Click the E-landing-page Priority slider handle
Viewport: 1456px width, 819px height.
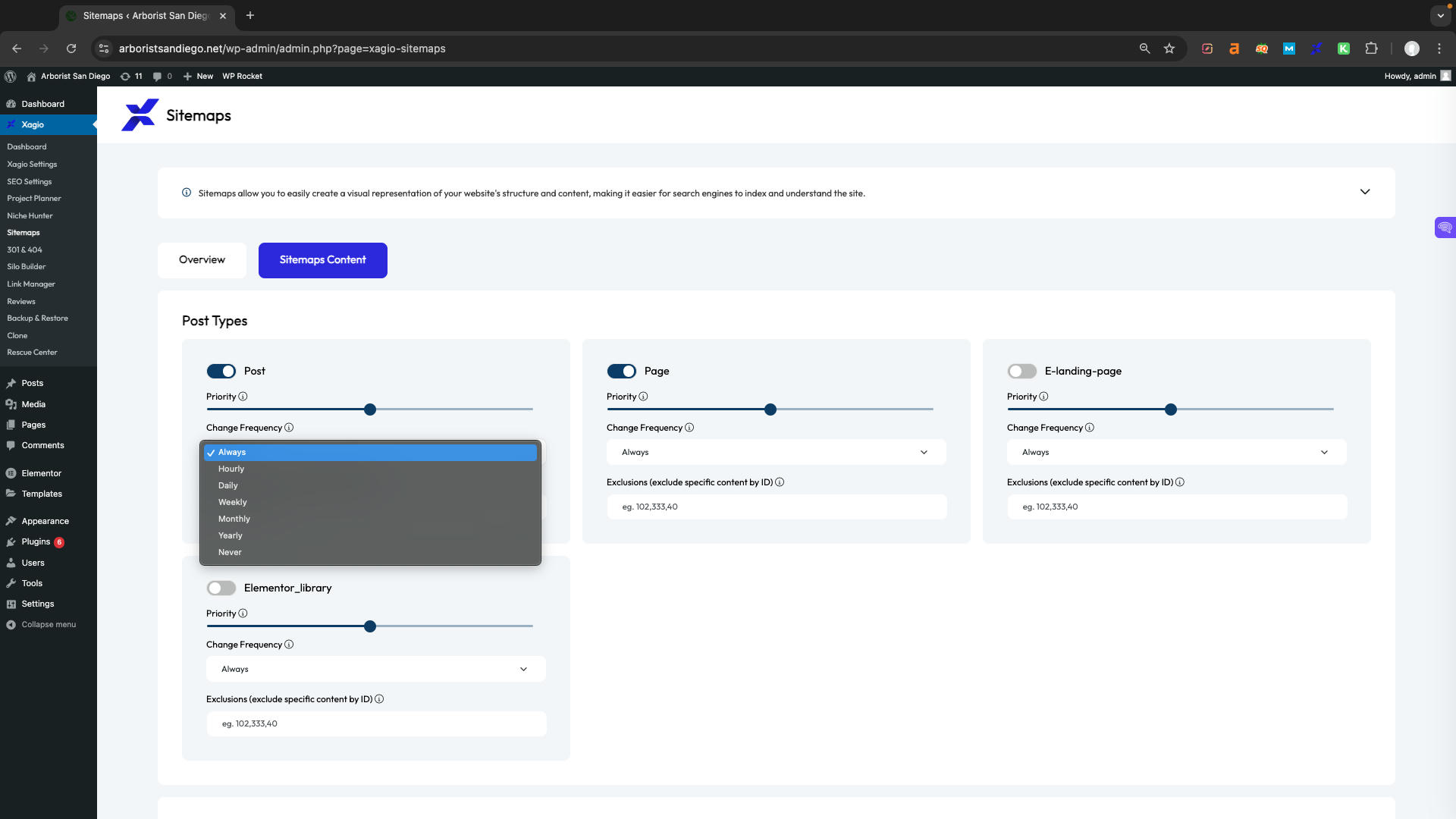tap(1171, 409)
